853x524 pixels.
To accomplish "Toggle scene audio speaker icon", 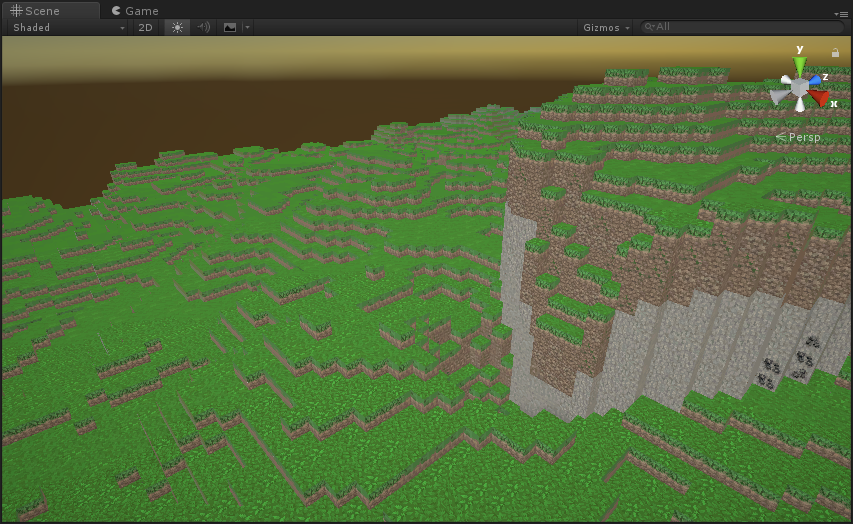I will (203, 27).
